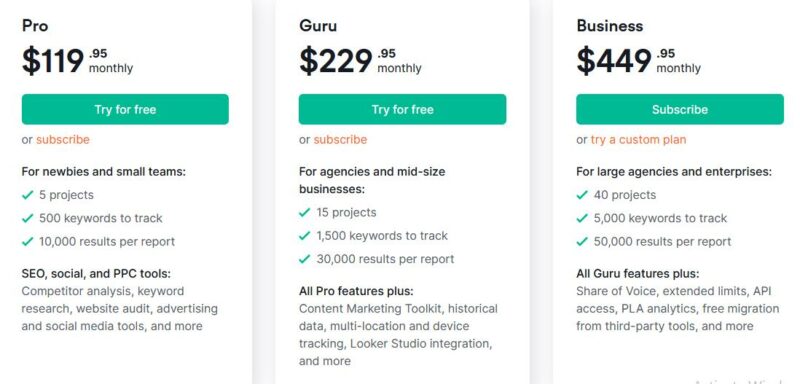Click the checkmark beside 50,000 results per report
Viewport: 800px width, 384px height.
582,241
